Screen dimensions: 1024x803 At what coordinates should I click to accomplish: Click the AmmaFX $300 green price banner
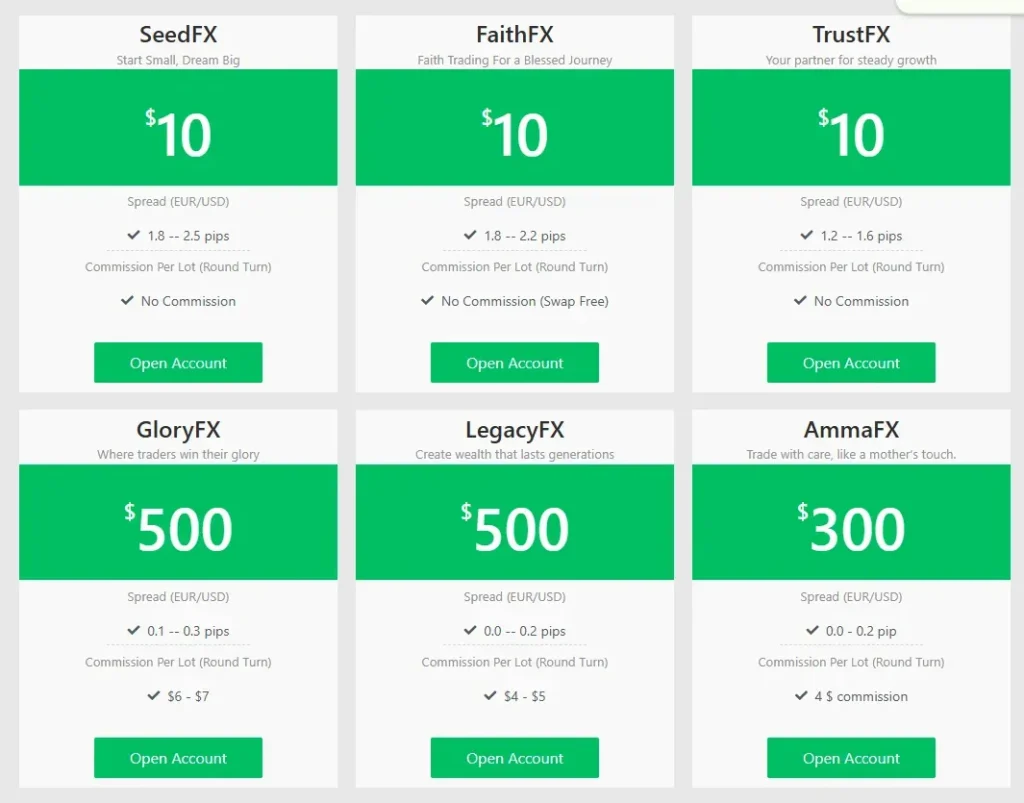pyautogui.click(x=851, y=523)
